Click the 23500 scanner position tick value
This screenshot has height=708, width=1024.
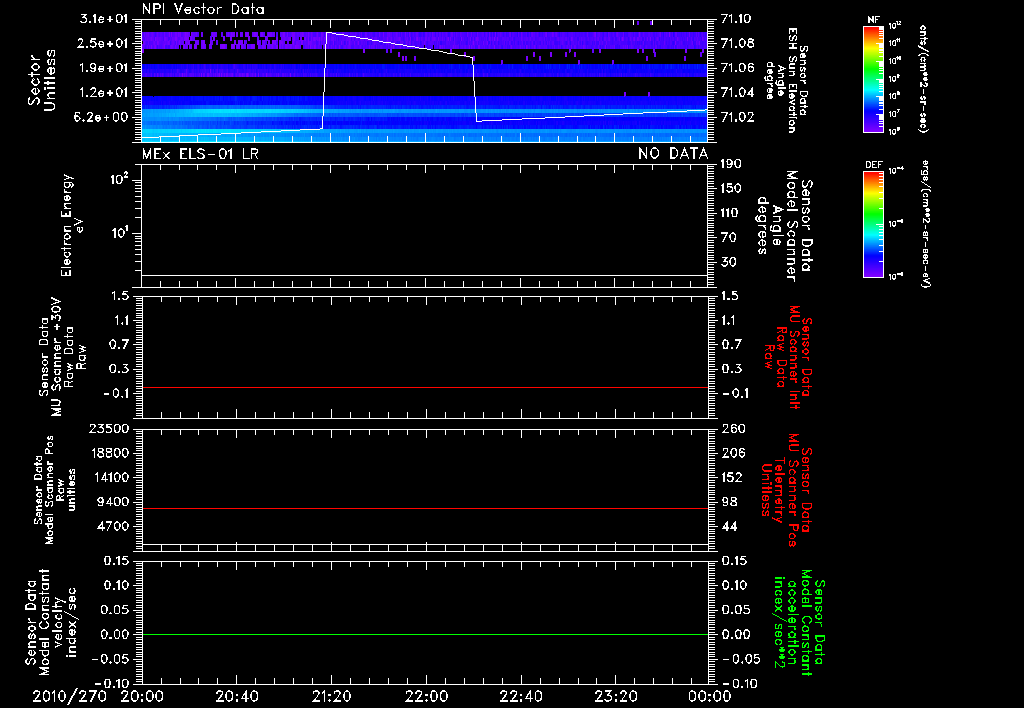click(x=108, y=429)
